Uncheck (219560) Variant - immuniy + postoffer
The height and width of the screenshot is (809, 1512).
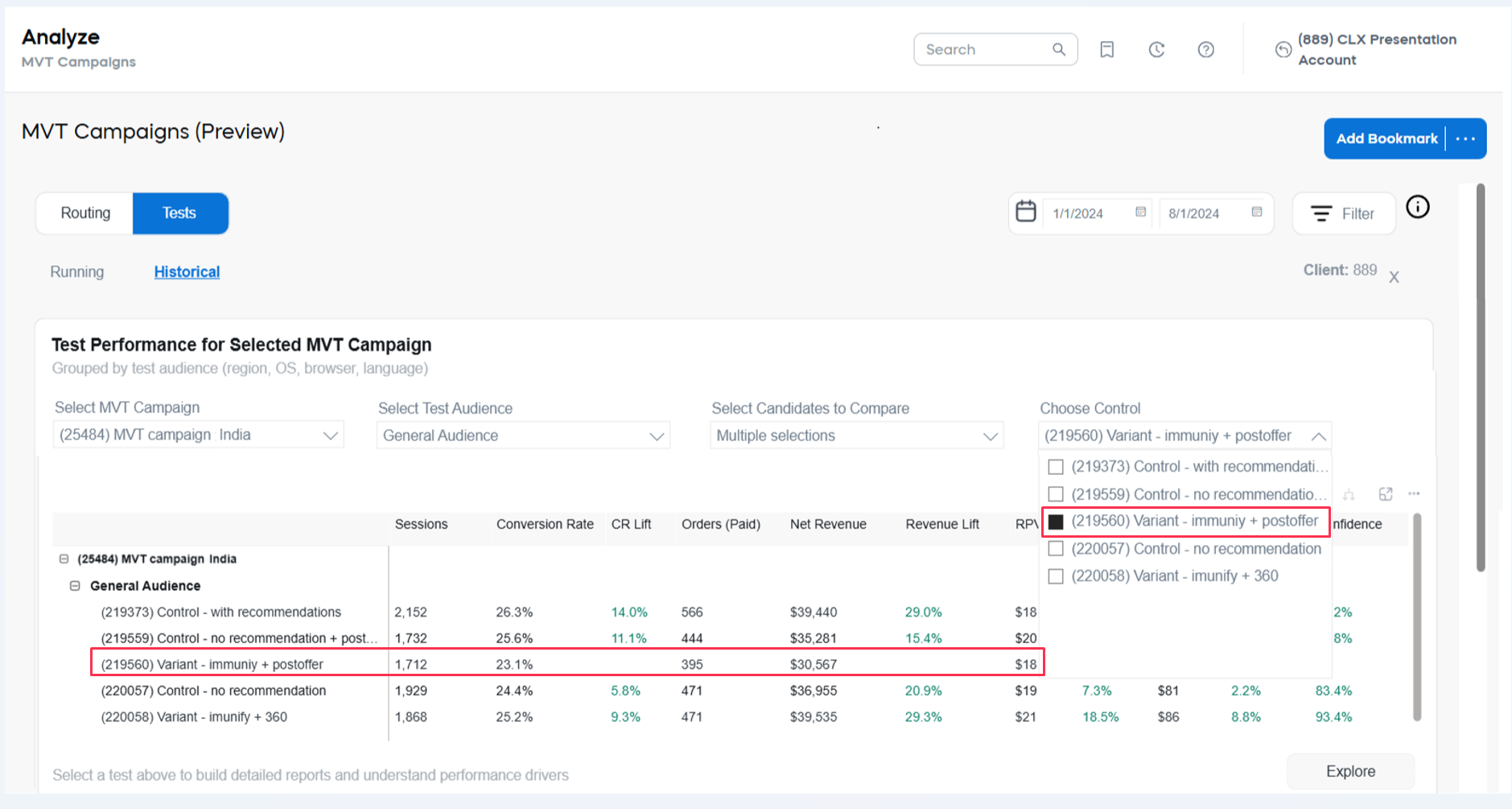1056,522
